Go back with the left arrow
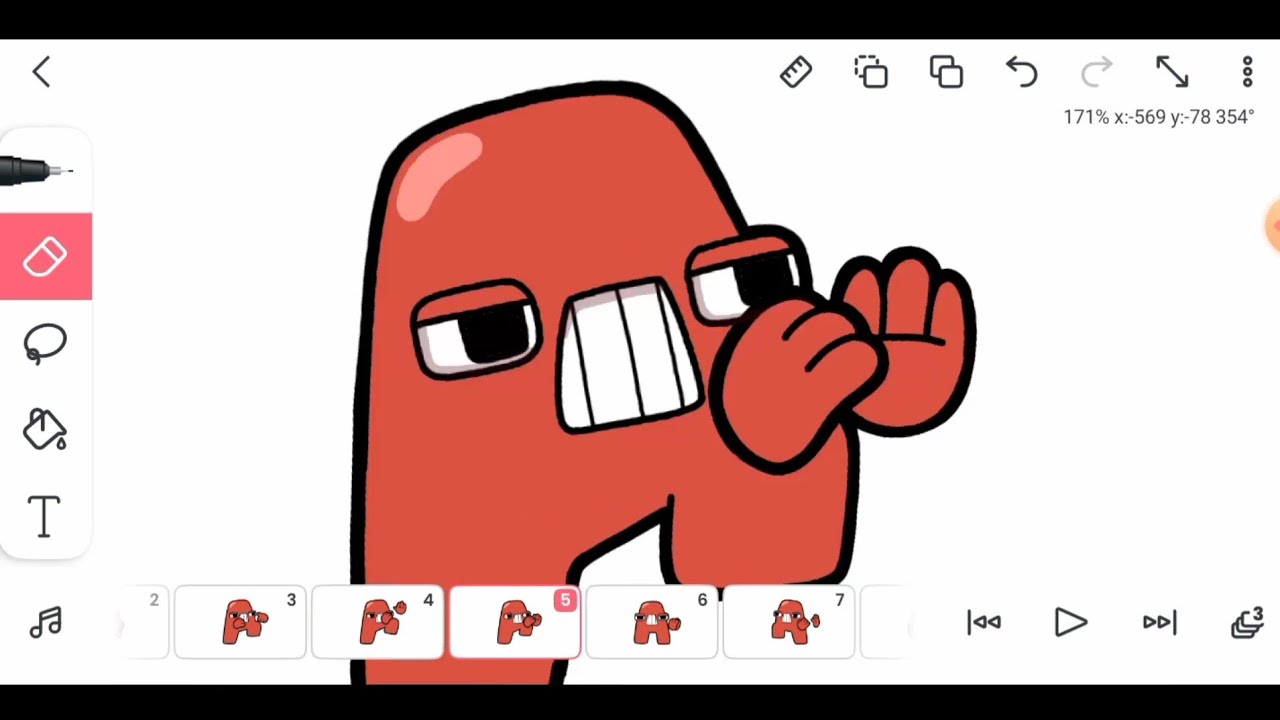This screenshot has width=1280, height=720. point(41,72)
